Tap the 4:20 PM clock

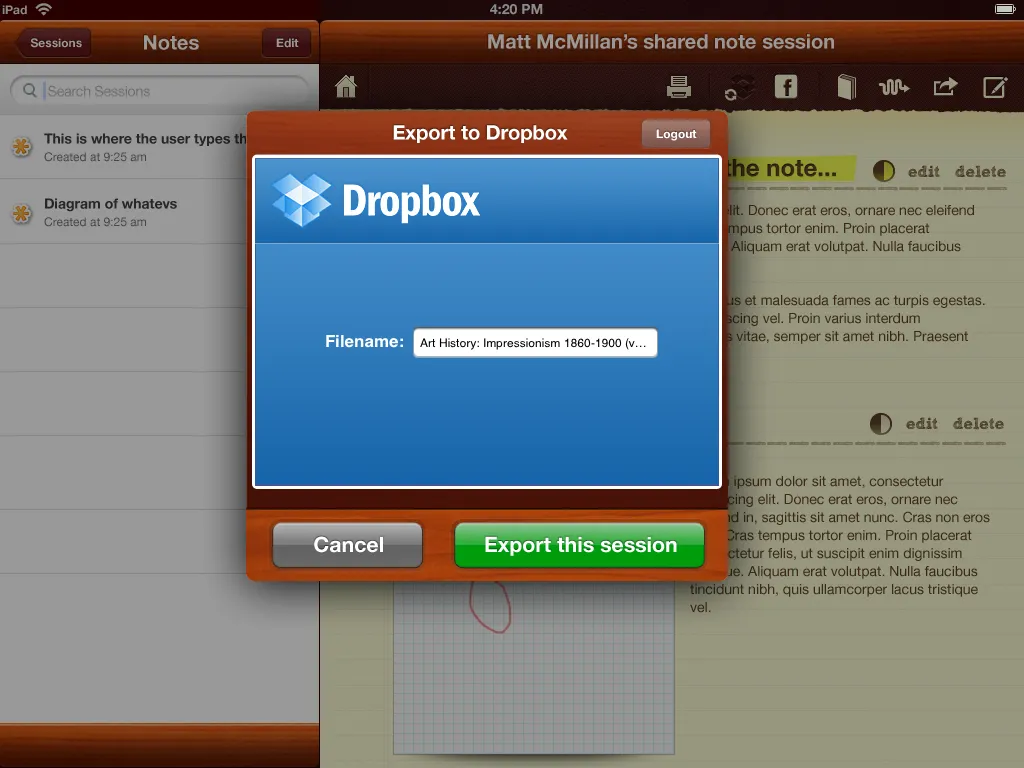click(x=516, y=9)
